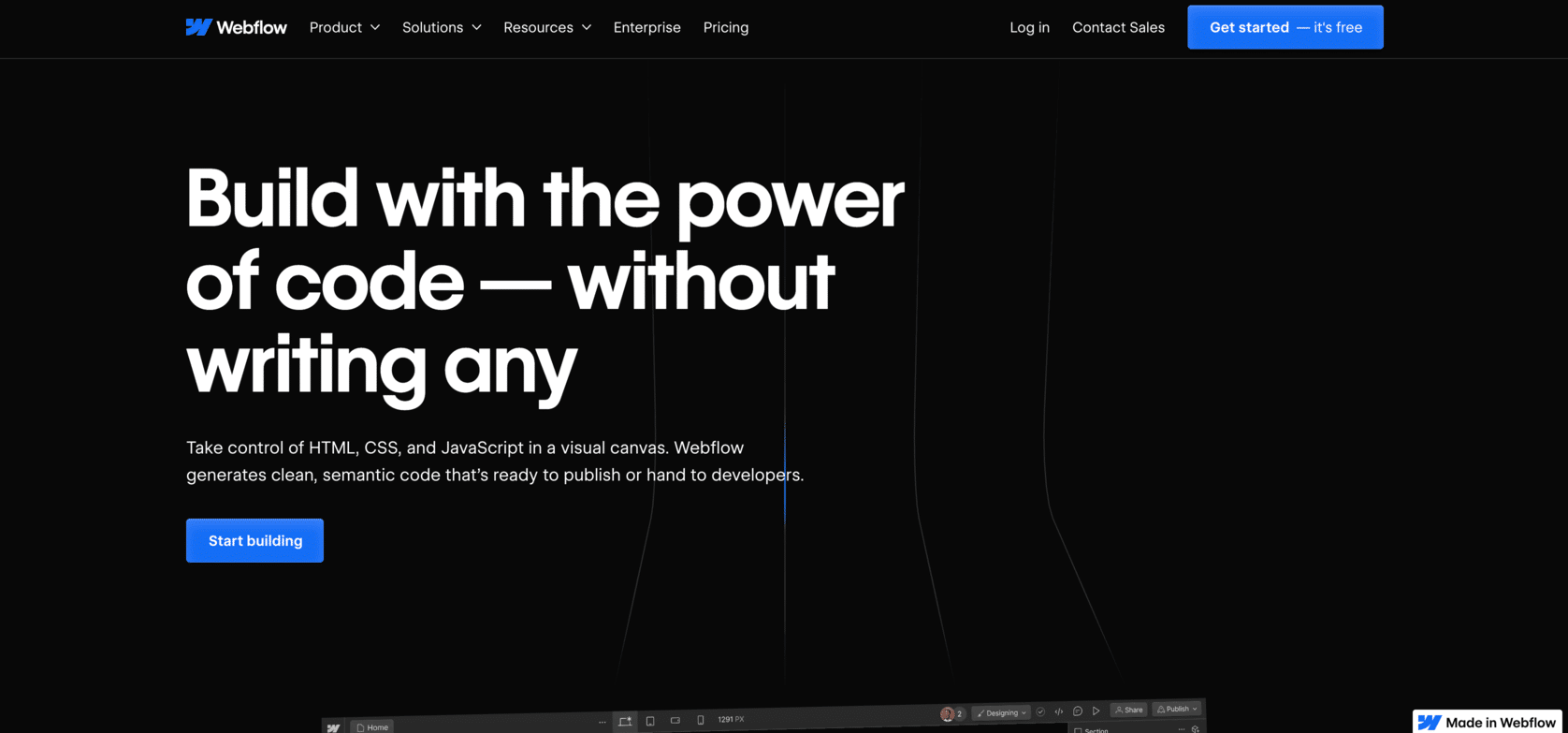Open the Resources dropdown menu
This screenshot has width=1568, height=733.
tap(547, 27)
